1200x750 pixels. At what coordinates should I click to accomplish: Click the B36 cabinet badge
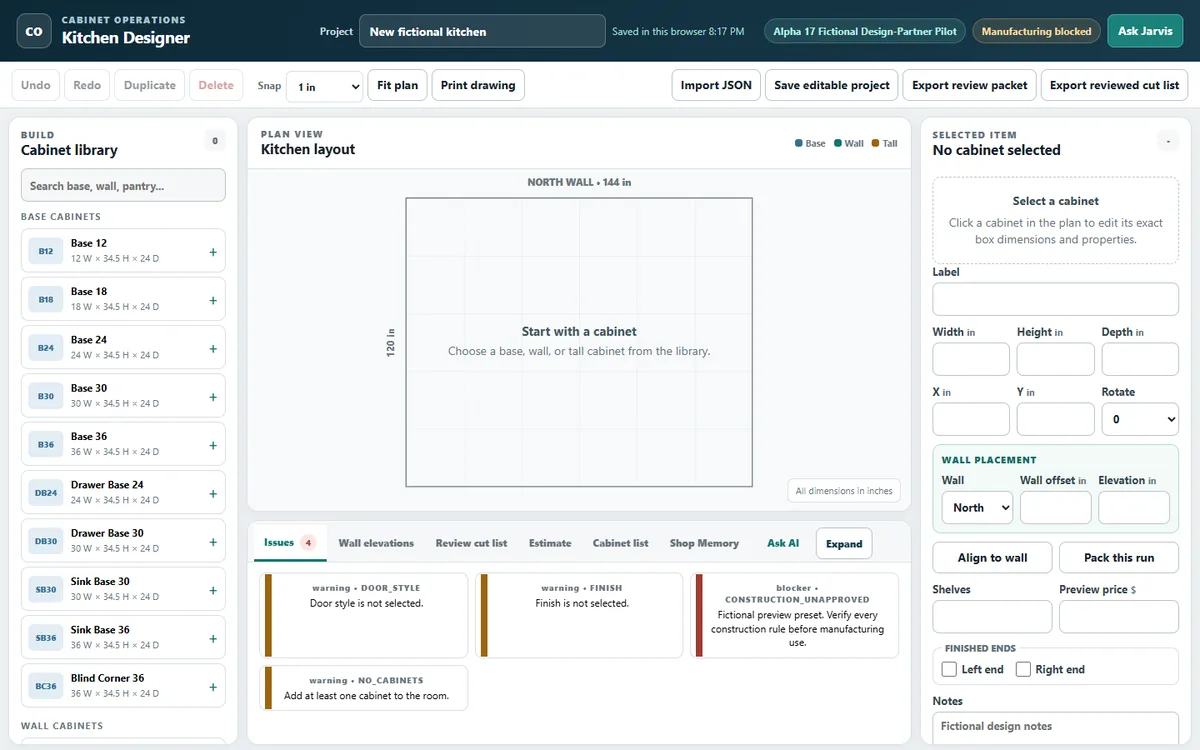click(x=46, y=444)
